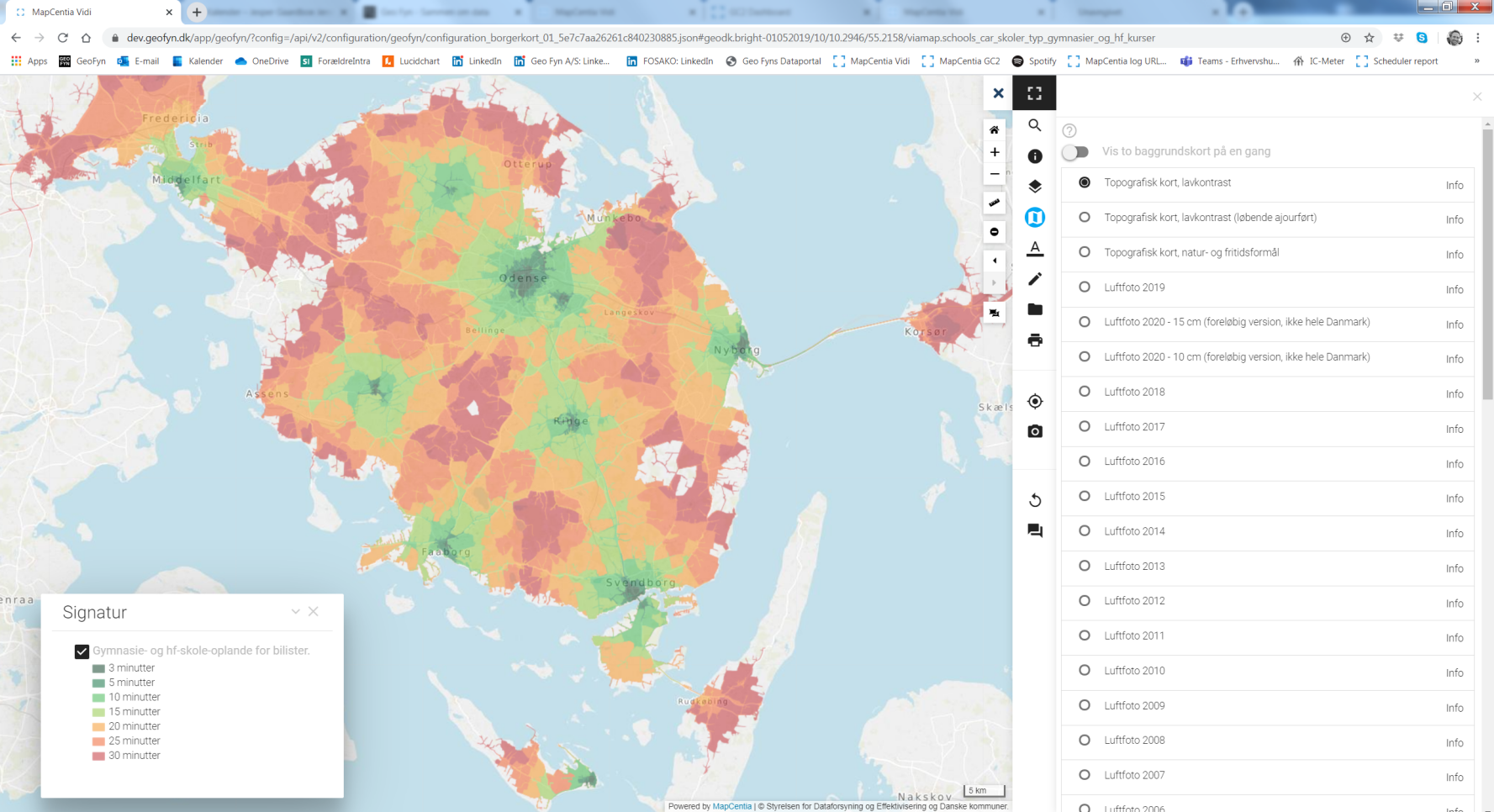Select Luftfoto 2020 - 10 cm radio button

pyautogui.click(x=1085, y=356)
